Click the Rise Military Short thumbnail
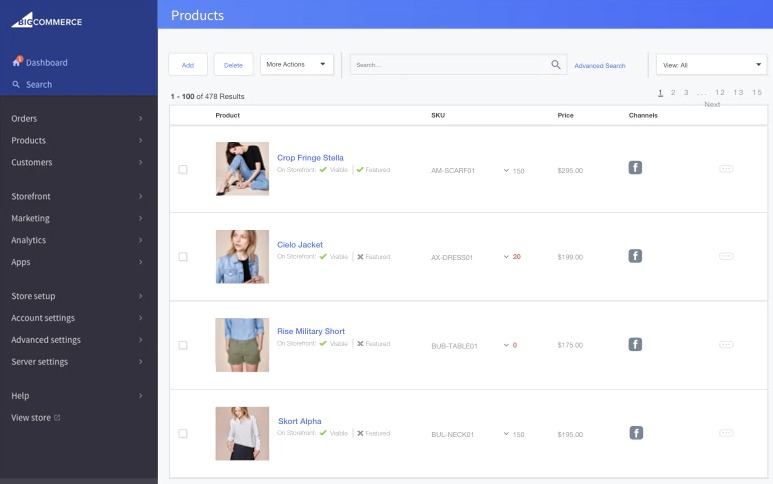773x484 pixels. (x=242, y=345)
